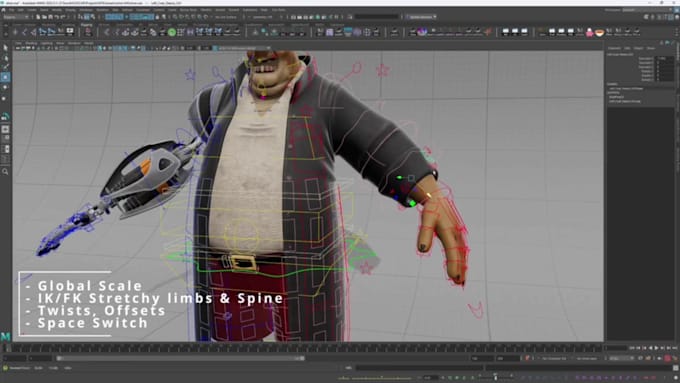Set select by object type mode
The image size is (680, 383).
(87, 17)
